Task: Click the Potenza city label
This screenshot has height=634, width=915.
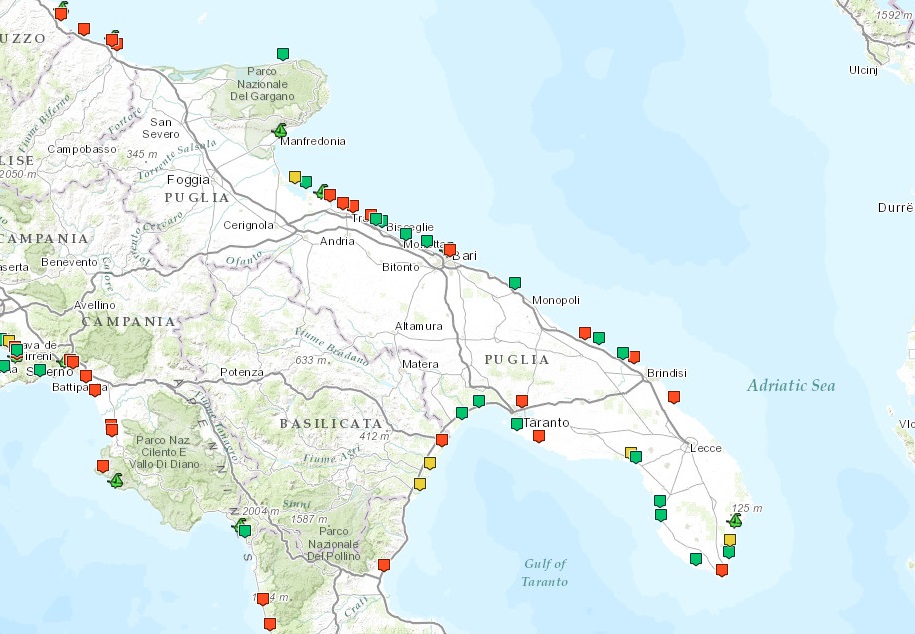Action: [242, 372]
